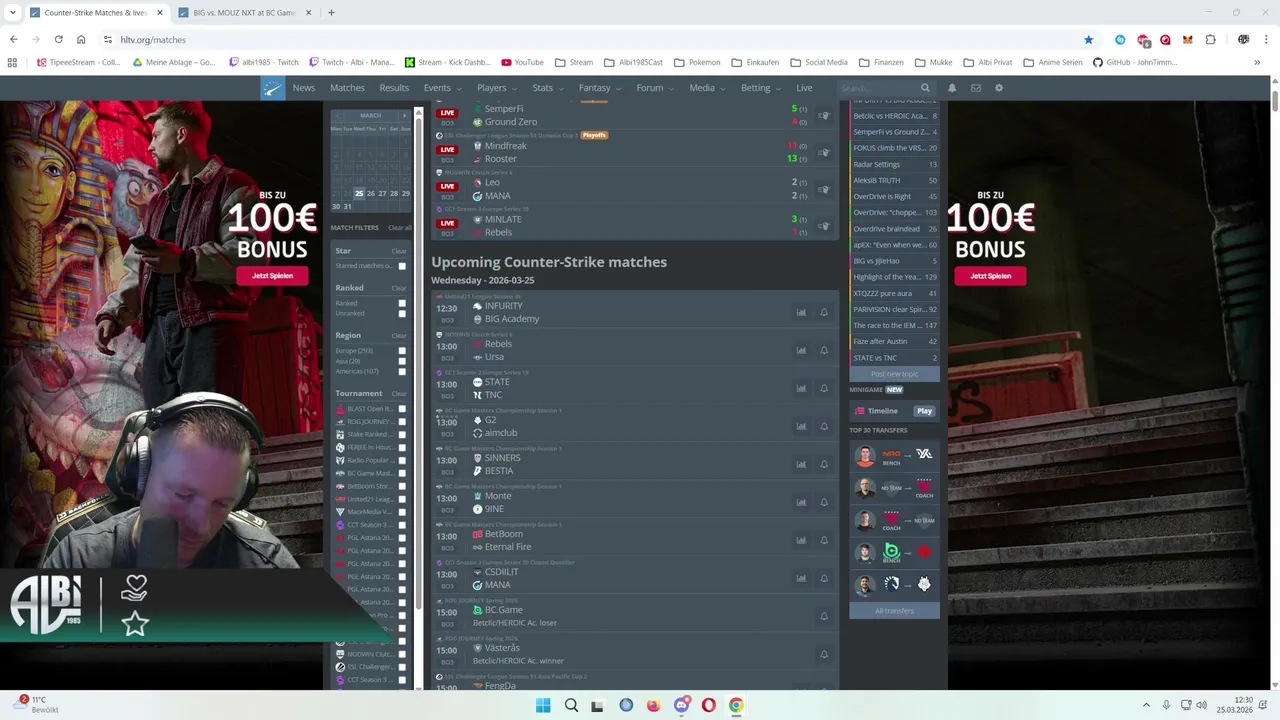Open the settings gear in HLTV nav bar
Viewport: 1280px width, 720px height.
point(999,88)
